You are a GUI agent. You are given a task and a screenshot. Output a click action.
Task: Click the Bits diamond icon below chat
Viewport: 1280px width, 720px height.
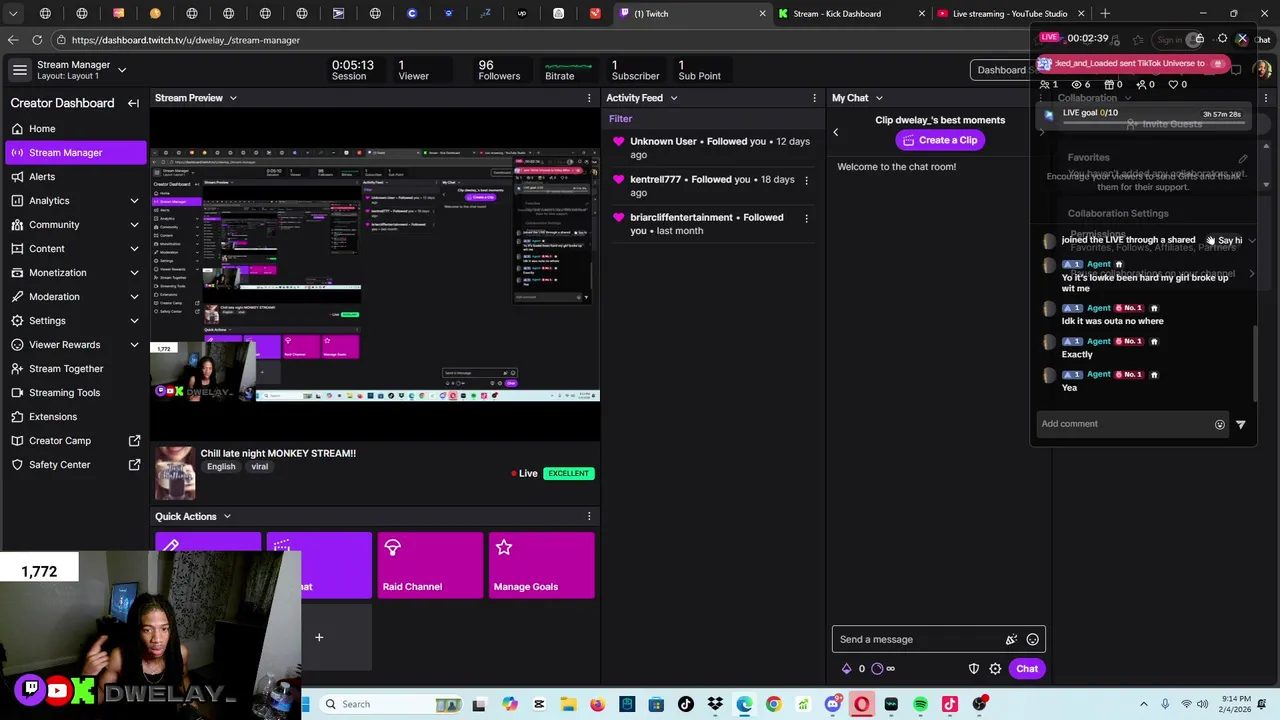pyautogui.click(x=846, y=669)
